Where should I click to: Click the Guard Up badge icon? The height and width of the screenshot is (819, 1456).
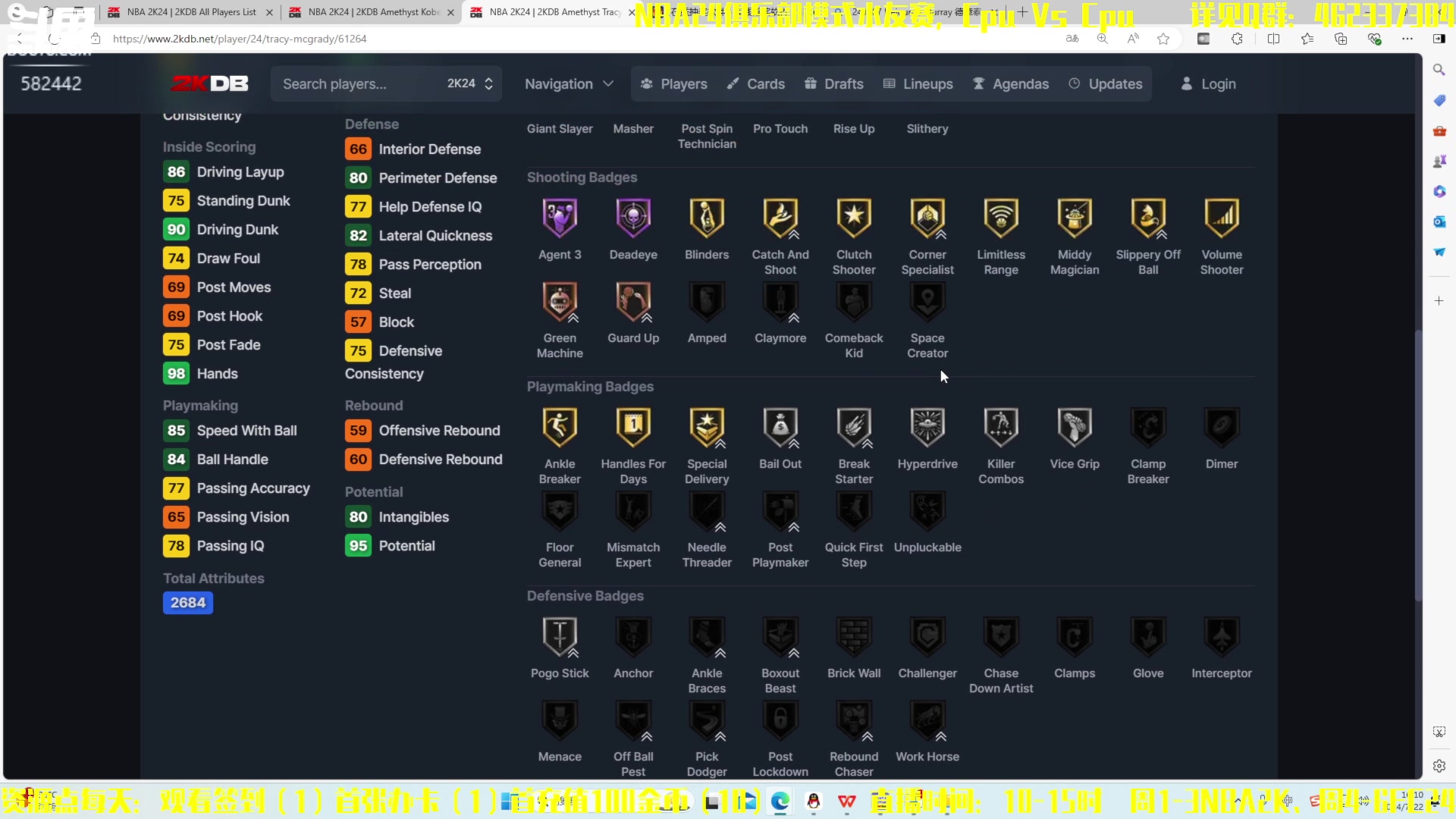coord(633,301)
